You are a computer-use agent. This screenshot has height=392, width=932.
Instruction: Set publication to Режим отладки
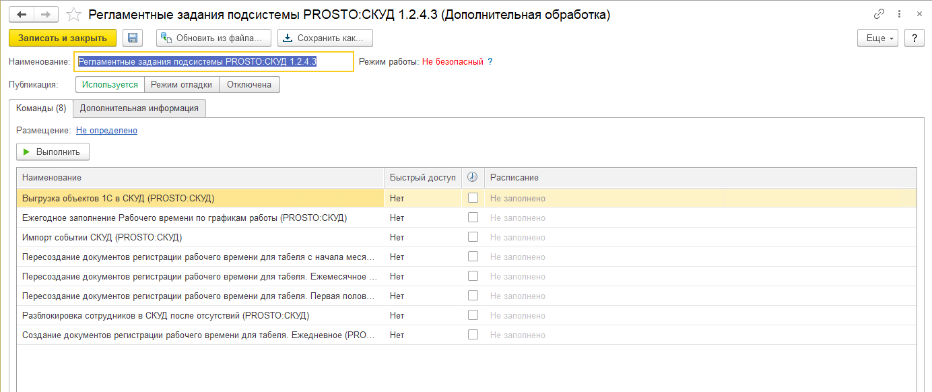click(x=182, y=85)
